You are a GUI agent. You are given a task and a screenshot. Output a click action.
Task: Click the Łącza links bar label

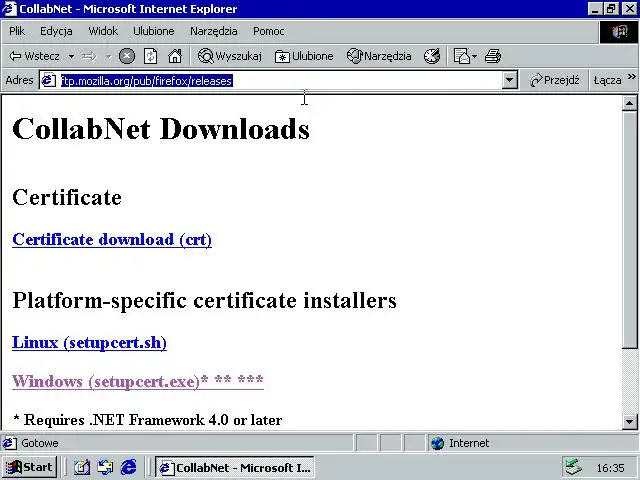[607, 80]
